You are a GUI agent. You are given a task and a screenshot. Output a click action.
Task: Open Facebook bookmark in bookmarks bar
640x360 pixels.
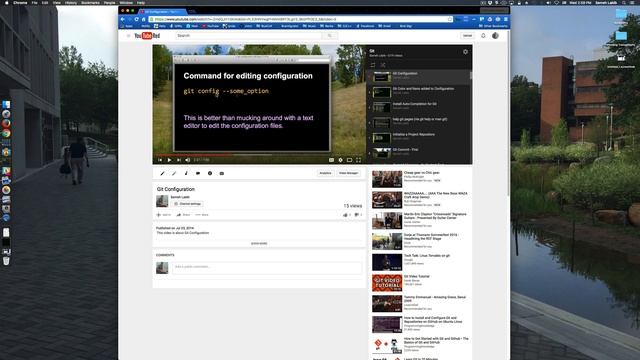tap(365, 26)
